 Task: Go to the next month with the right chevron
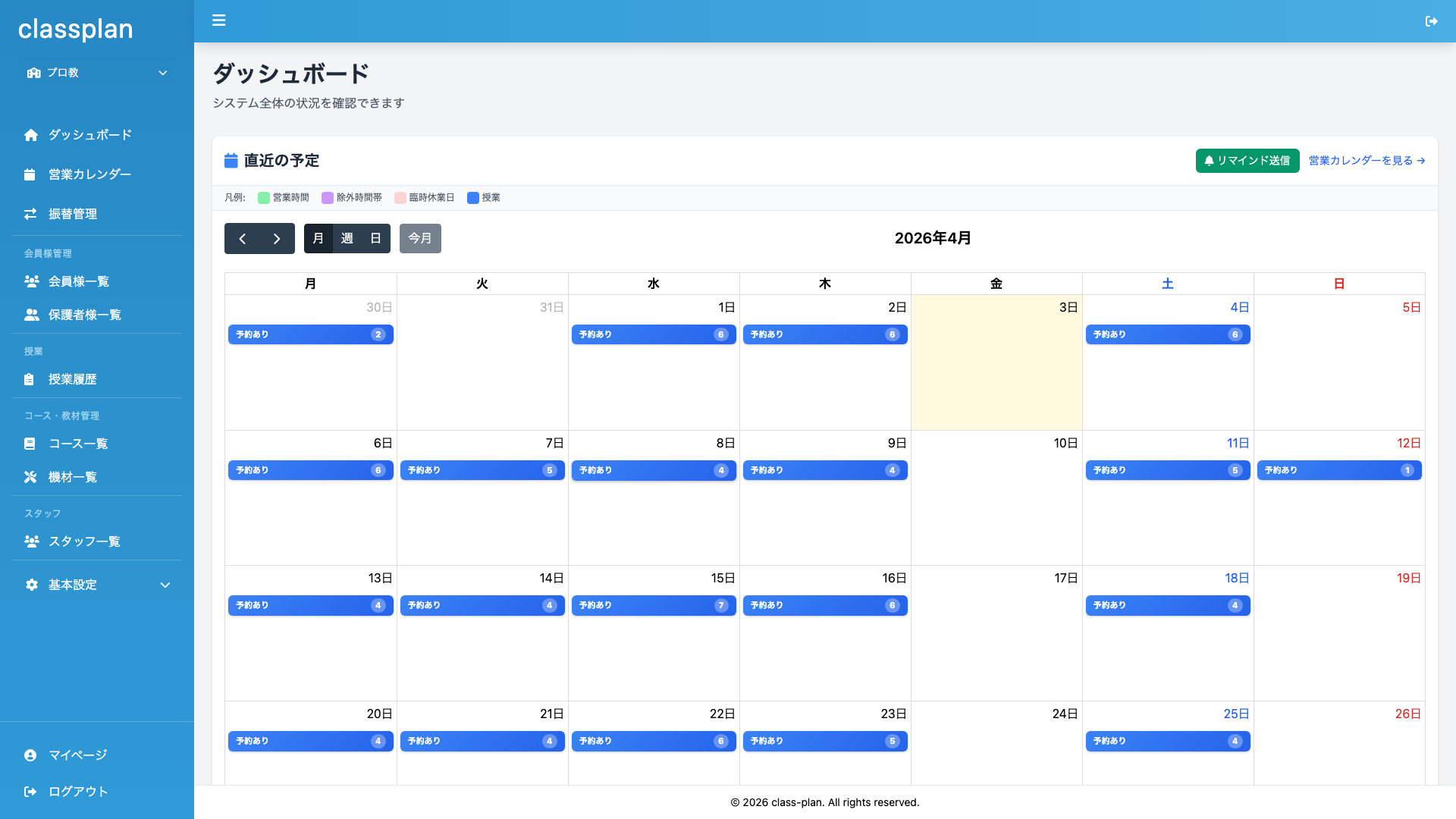(277, 238)
